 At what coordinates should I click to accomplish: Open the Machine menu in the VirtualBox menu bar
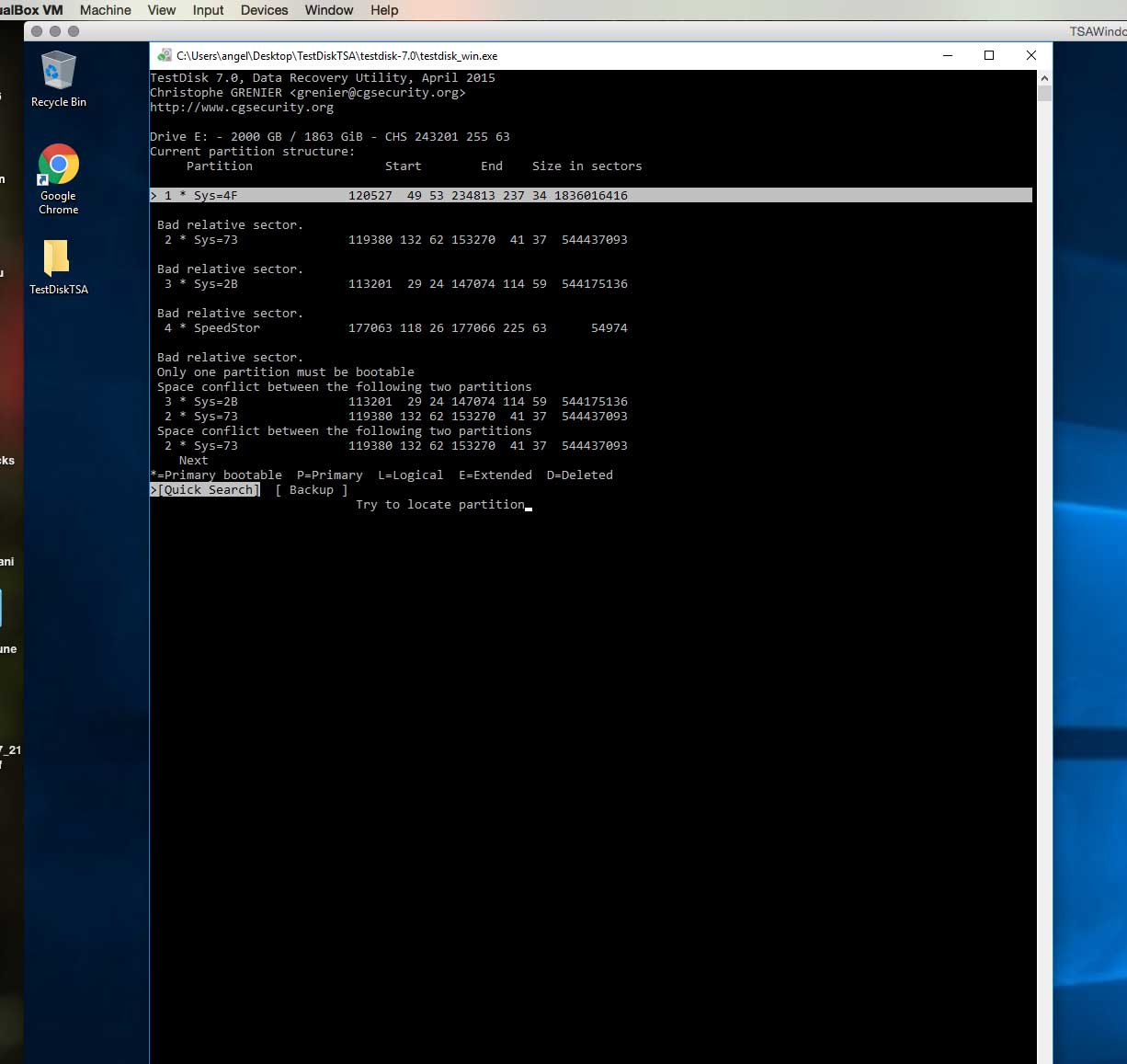pyautogui.click(x=106, y=10)
